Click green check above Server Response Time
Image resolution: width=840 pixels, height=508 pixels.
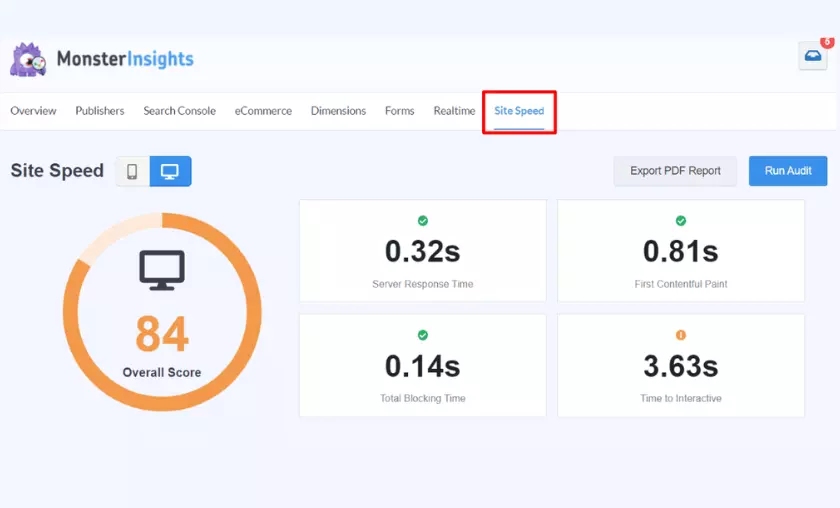[x=423, y=221]
